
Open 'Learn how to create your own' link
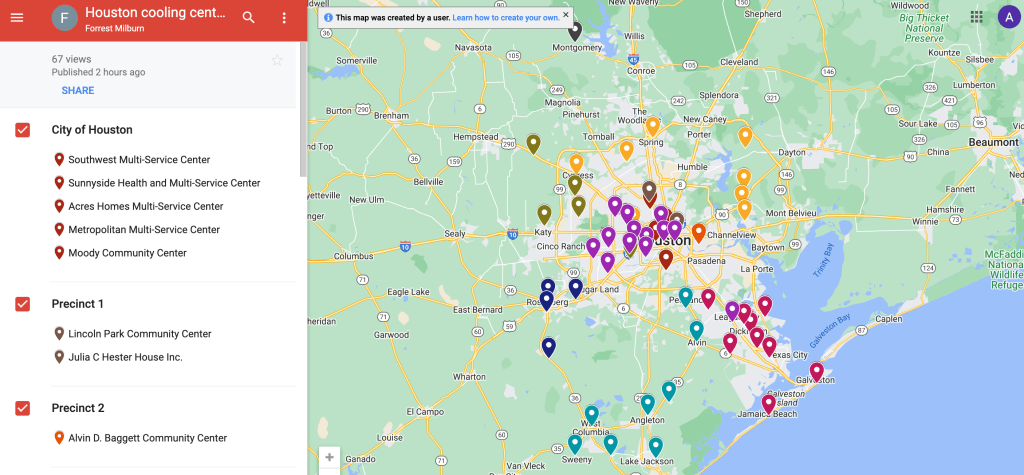pyautogui.click(x=505, y=18)
